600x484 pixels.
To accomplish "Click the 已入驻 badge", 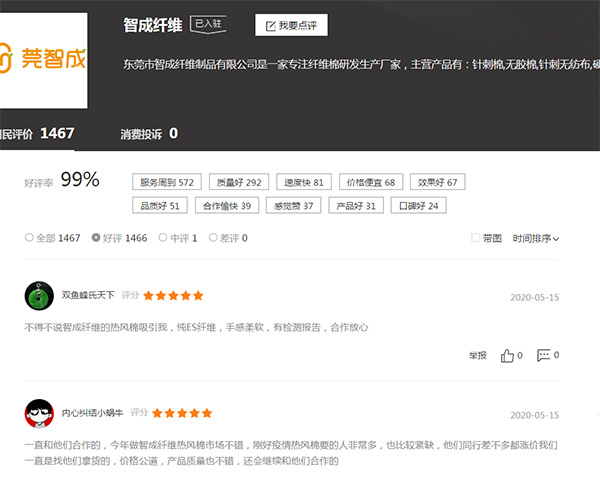I will point(208,24).
